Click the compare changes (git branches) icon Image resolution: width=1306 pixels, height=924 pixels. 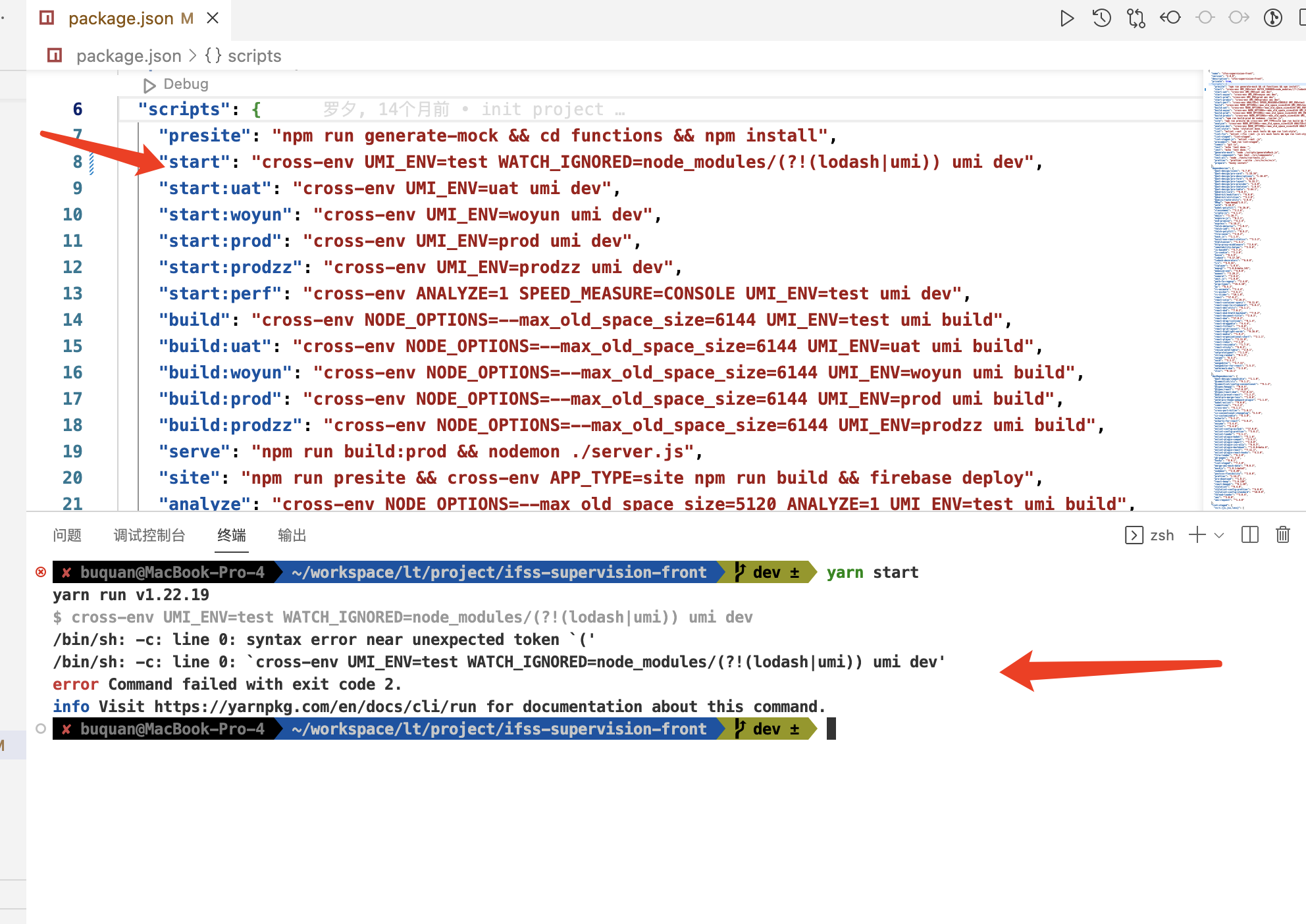1136,18
